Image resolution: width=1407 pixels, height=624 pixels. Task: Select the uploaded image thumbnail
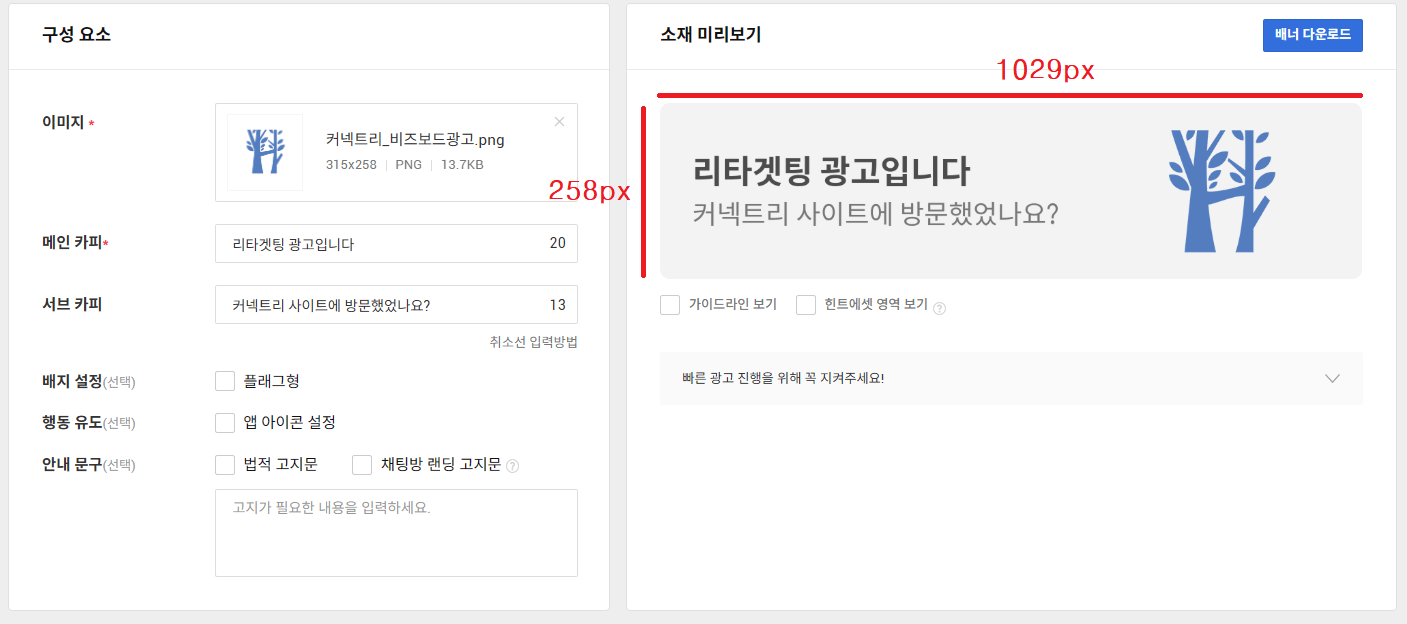coord(264,153)
